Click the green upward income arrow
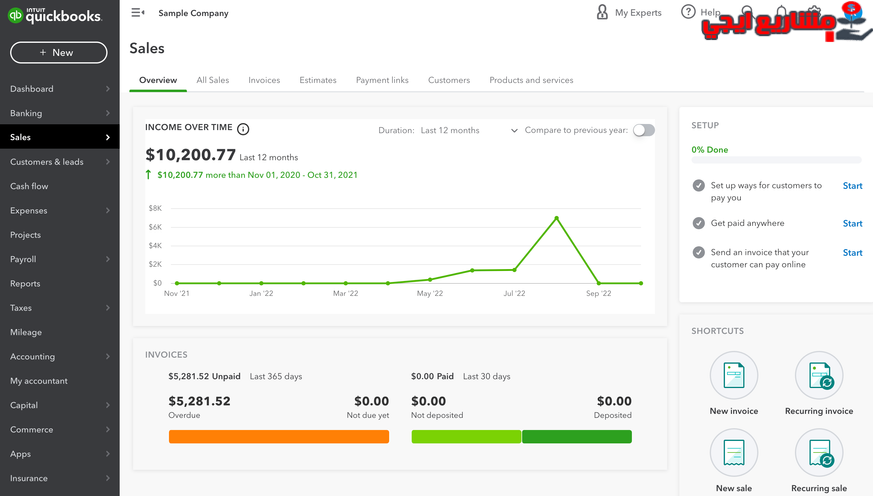Image resolution: width=873 pixels, height=496 pixels. pyautogui.click(x=148, y=175)
